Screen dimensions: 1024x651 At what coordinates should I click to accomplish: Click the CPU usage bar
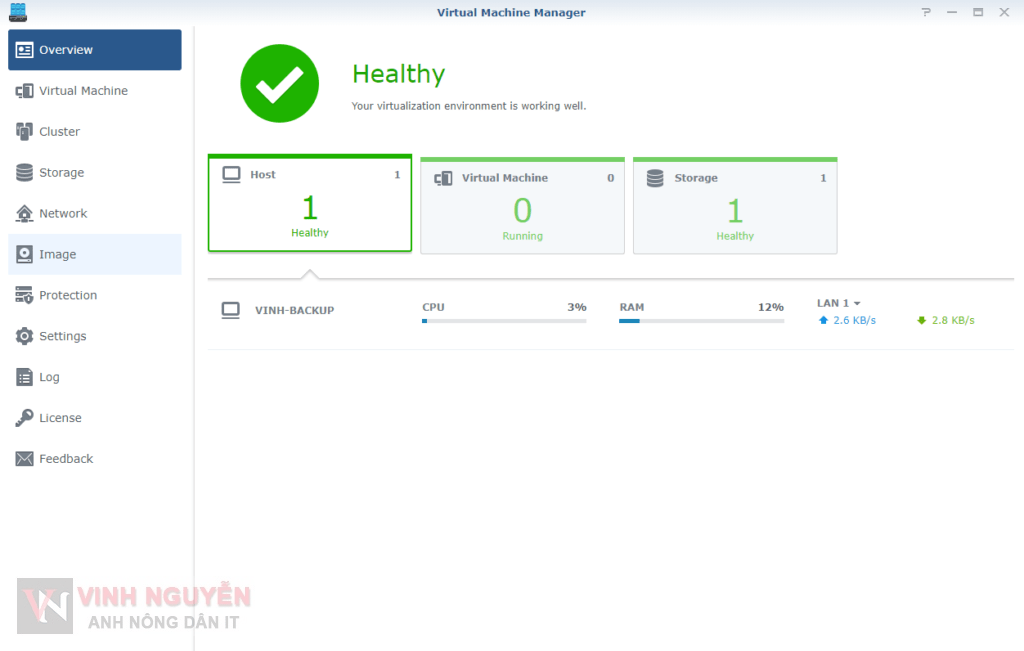click(504, 321)
